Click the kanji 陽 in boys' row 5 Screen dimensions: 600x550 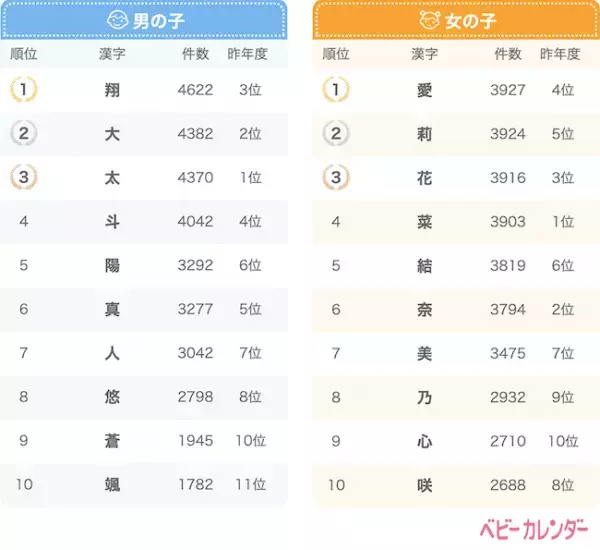[x=112, y=266]
